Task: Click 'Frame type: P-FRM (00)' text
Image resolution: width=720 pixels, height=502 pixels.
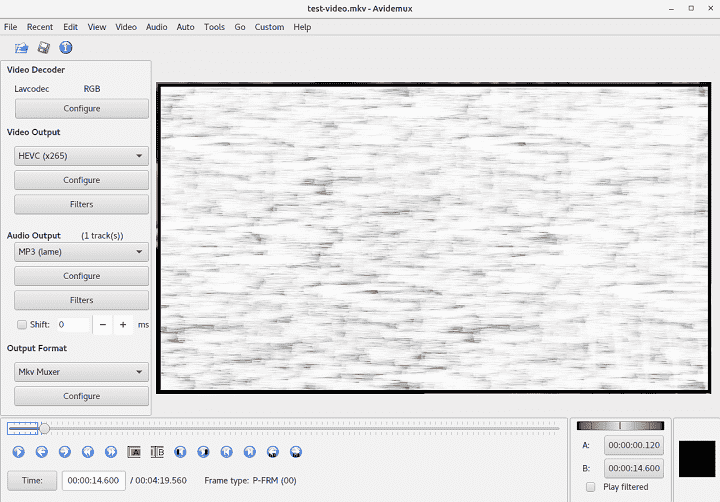Action: pyautogui.click(x=250, y=481)
